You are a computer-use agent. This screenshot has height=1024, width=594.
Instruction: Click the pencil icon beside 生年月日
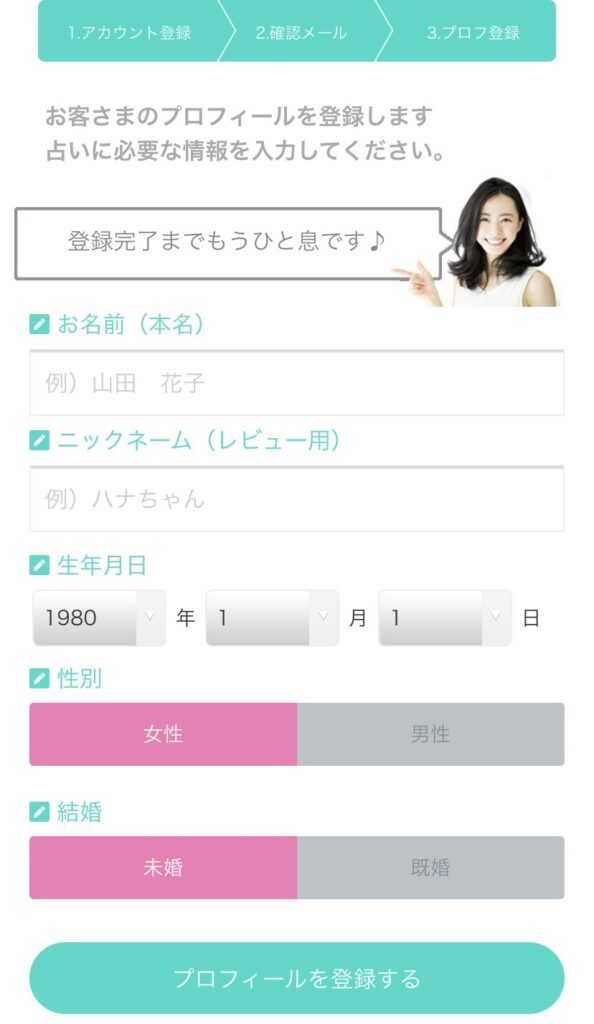tap(37, 563)
